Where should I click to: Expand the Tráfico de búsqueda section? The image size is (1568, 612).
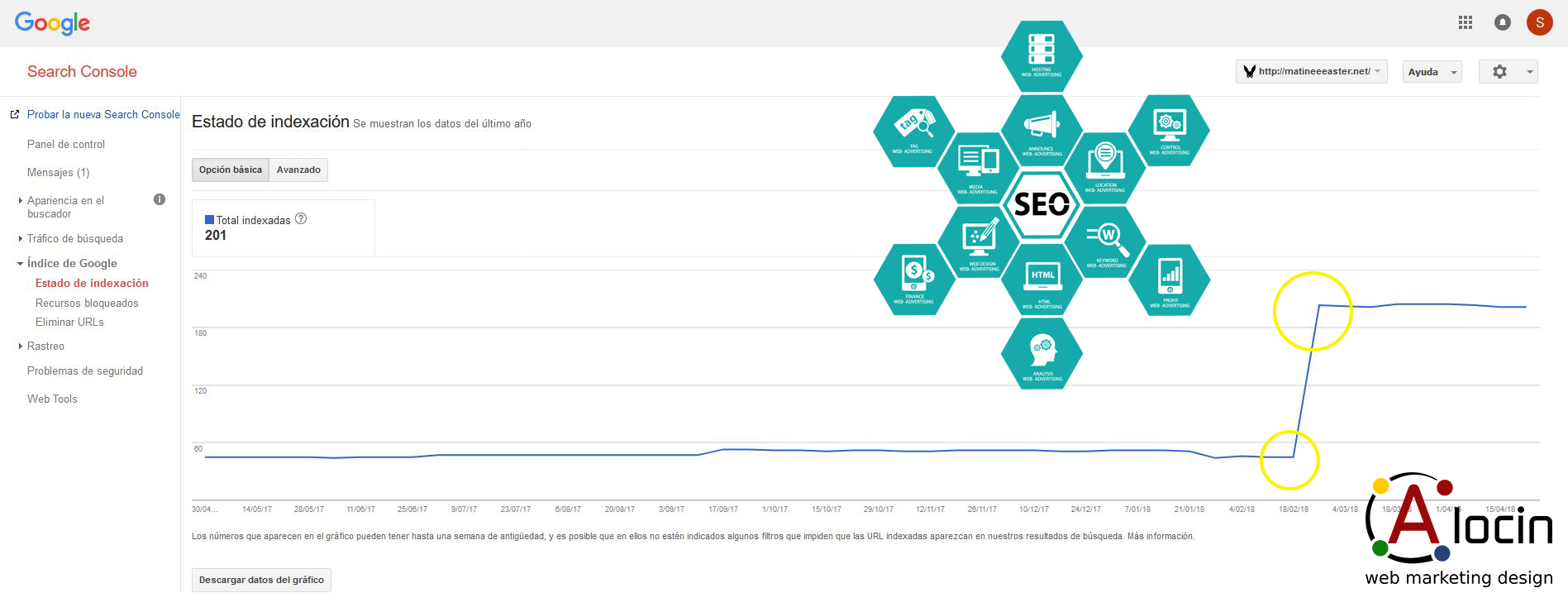tap(74, 238)
